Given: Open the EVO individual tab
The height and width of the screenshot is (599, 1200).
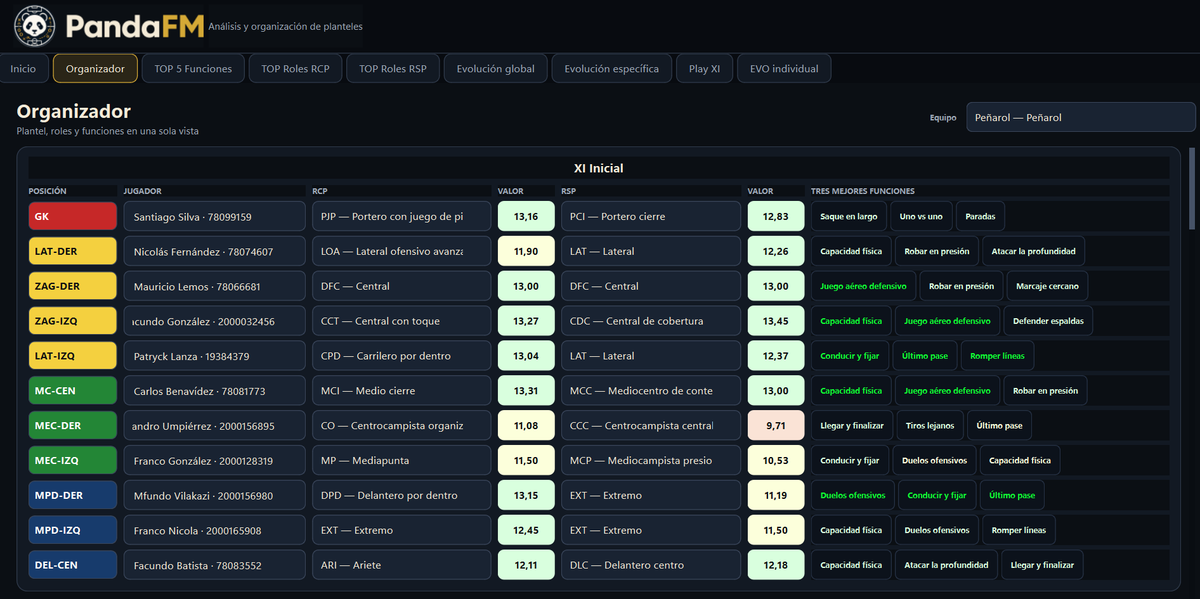Looking at the screenshot, I should point(784,69).
